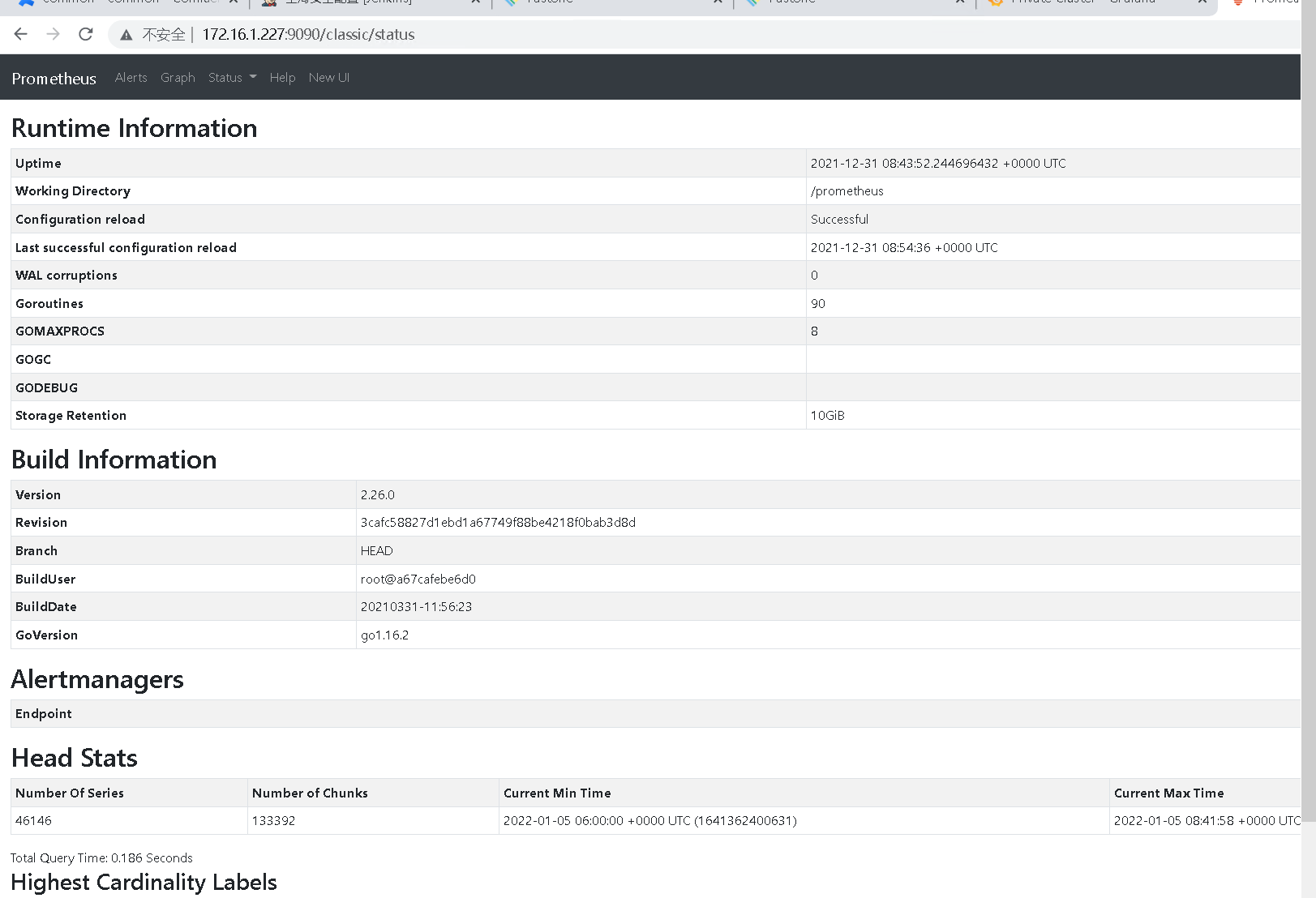Go back using the browser back arrow
Viewport: 1316px width, 898px height.
point(21,34)
